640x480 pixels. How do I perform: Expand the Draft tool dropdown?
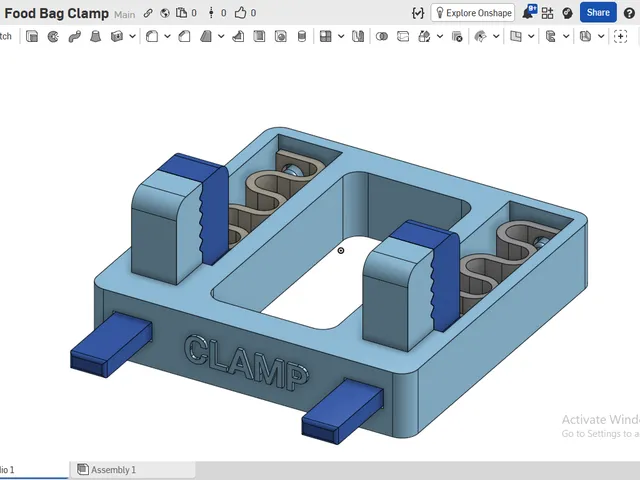[x=221, y=37]
